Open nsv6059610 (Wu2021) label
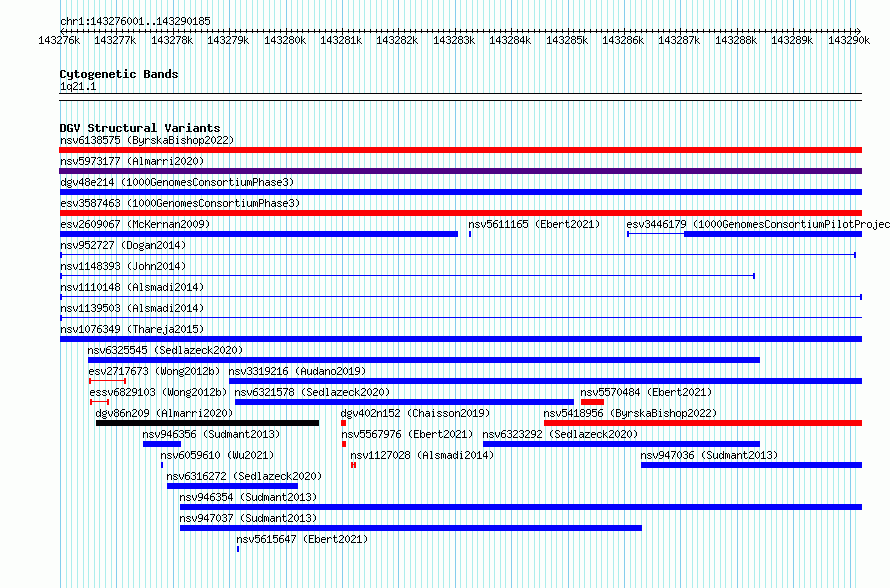This screenshot has height=588, width=890. [217, 455]
